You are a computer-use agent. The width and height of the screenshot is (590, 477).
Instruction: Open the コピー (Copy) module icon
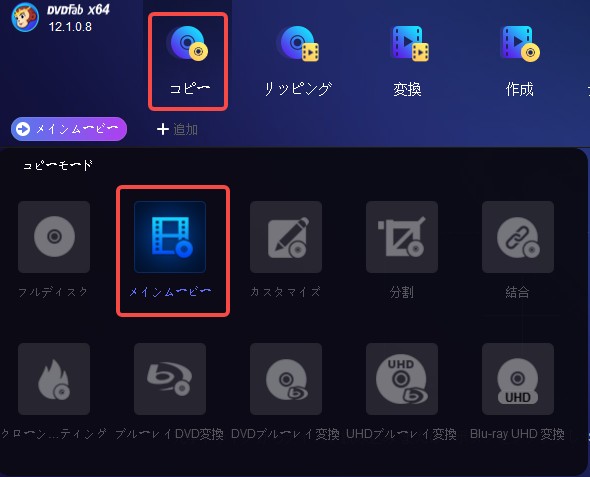188,44
